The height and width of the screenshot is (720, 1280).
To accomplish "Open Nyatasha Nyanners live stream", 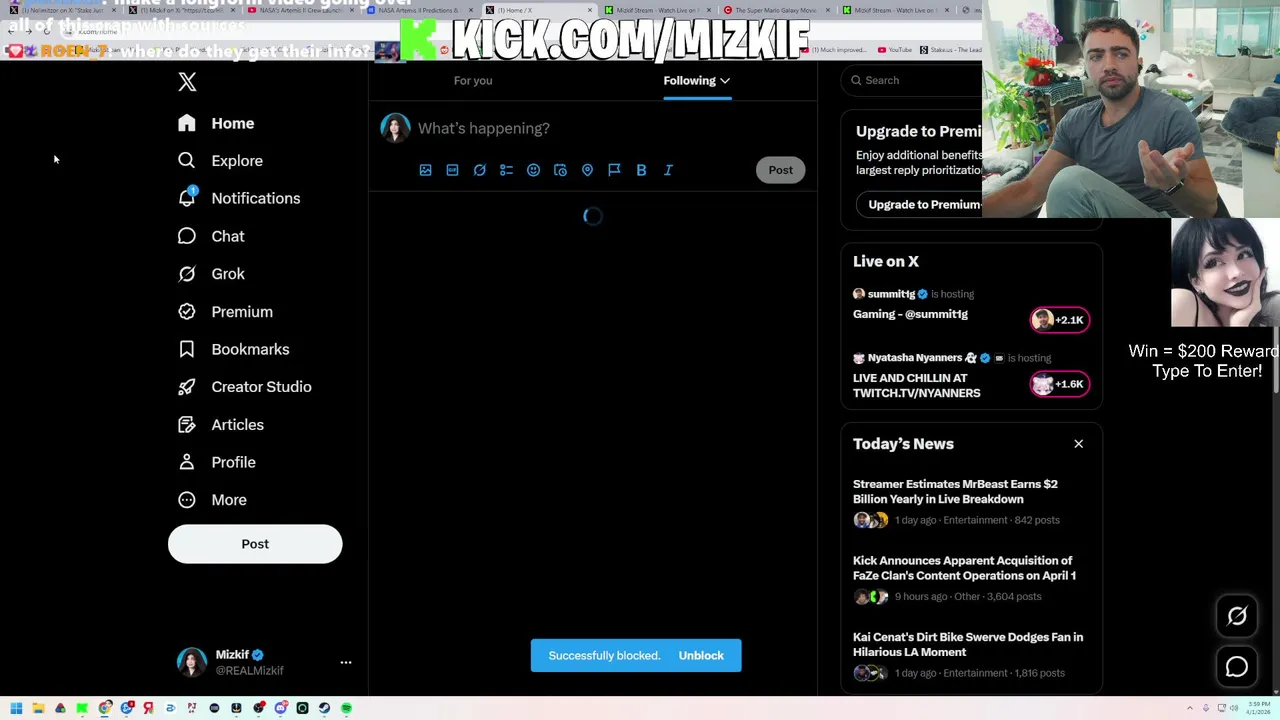I will 916,385.
